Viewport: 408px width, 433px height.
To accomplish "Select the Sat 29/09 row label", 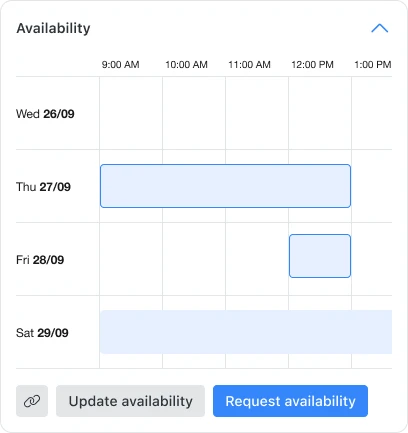I will point(42,333).
